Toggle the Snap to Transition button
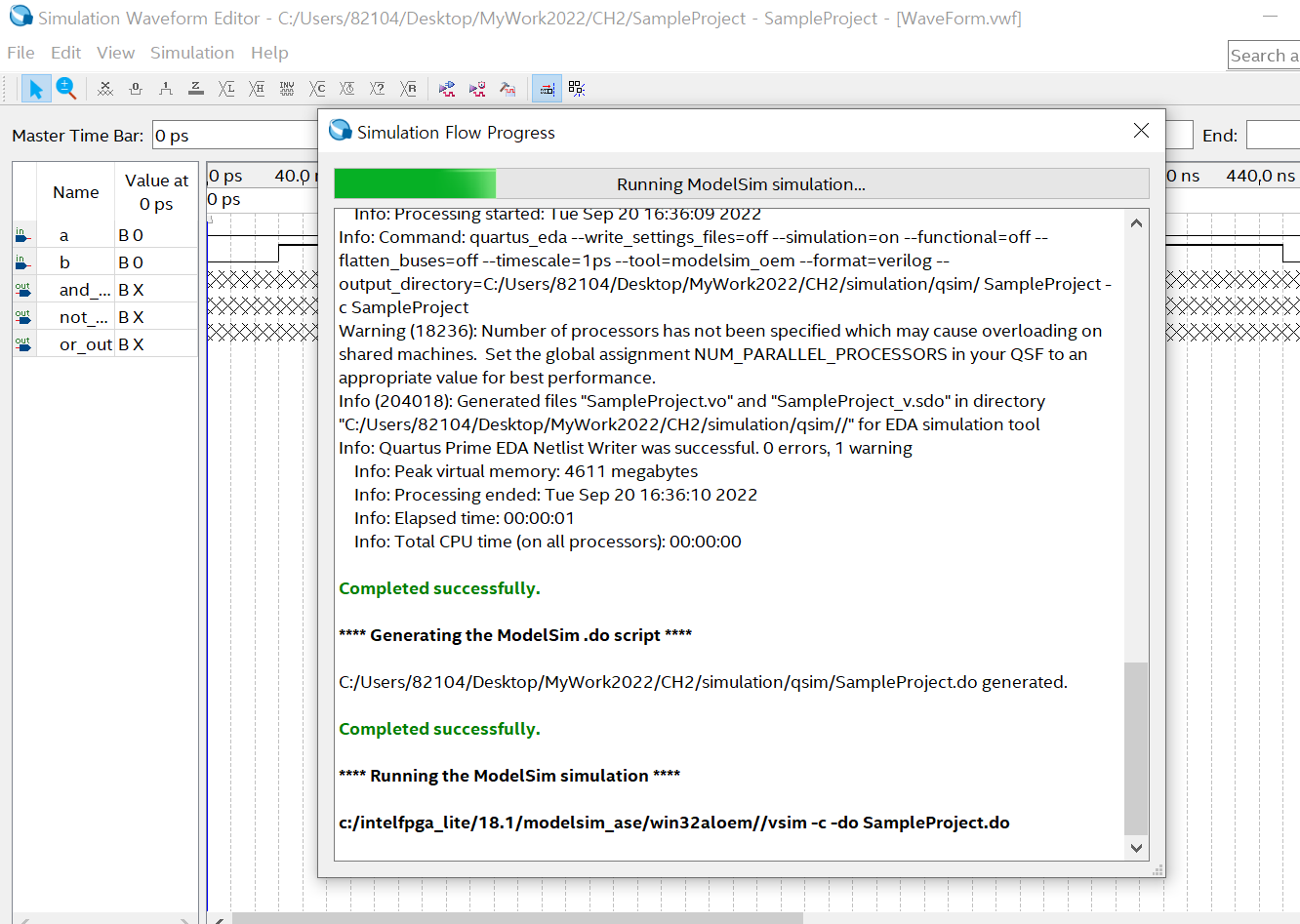The height and width of the screenshot is (924, 1300). (547, 89)
